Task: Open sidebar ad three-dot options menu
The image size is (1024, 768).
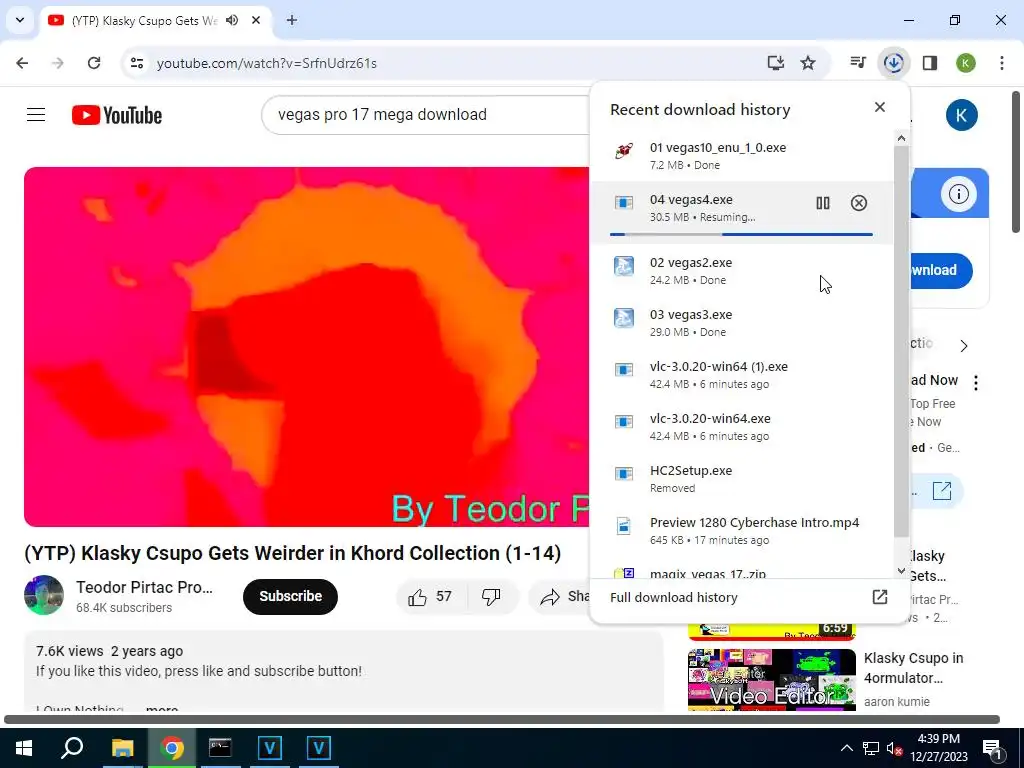Action: [x=976, y=383]
